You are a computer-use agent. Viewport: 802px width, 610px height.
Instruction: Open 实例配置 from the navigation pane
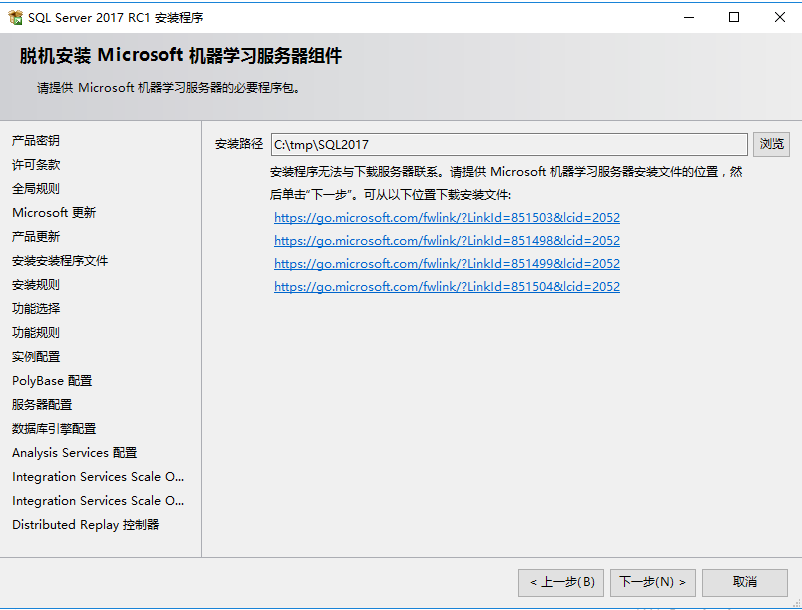(x=34, y=357)
